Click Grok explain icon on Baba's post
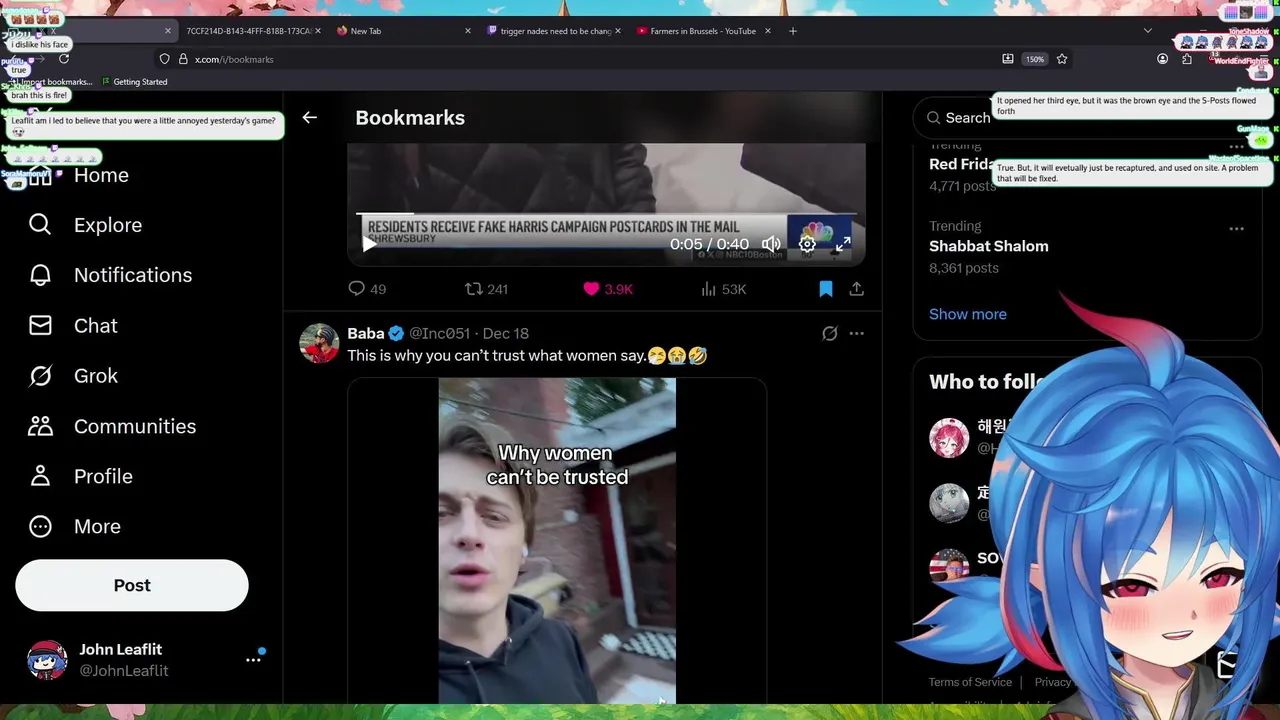 point(829,334)
